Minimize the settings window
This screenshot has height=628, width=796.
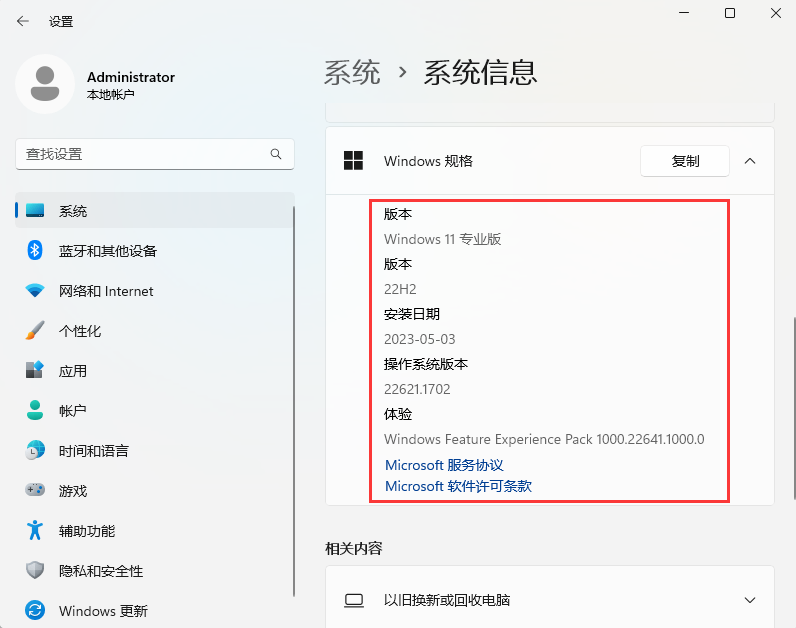(684, 13)
